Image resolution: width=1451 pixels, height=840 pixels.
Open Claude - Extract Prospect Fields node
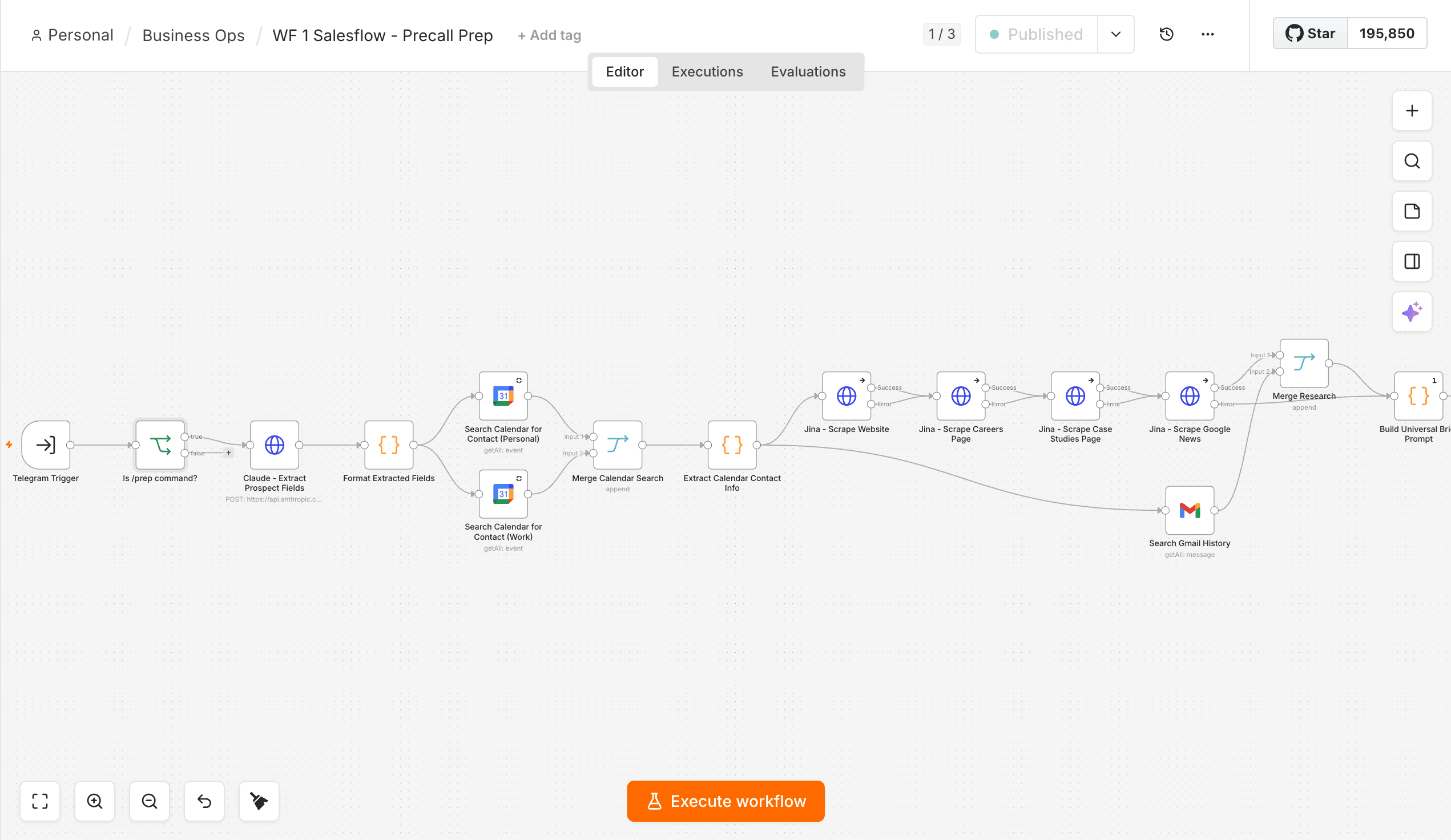pos(274,445)
